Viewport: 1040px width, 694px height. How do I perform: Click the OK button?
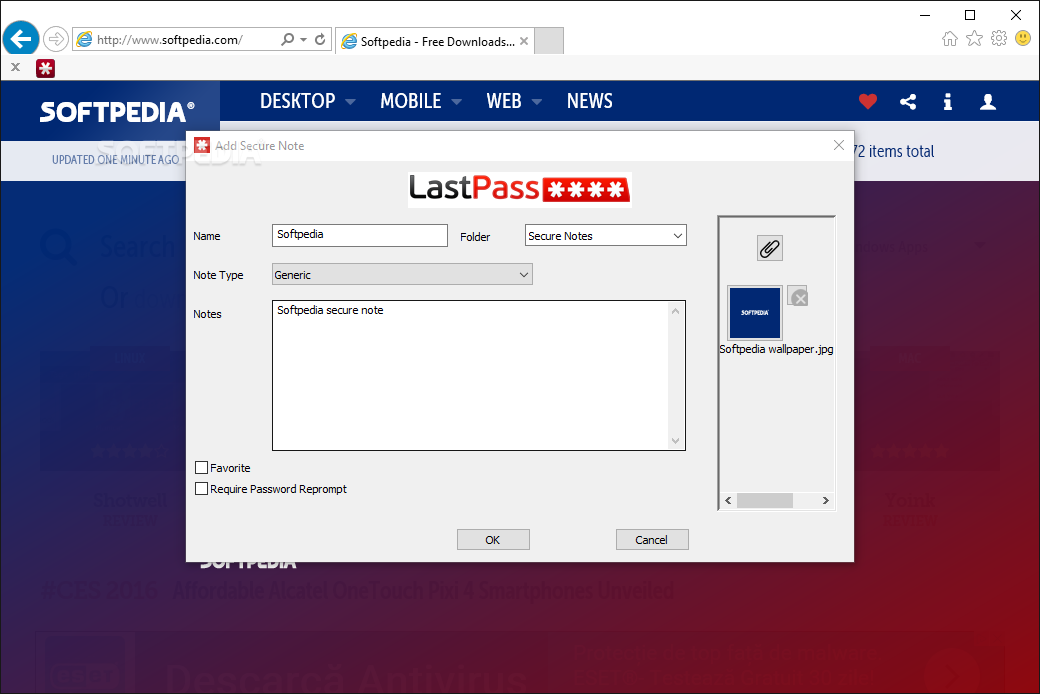493,539
